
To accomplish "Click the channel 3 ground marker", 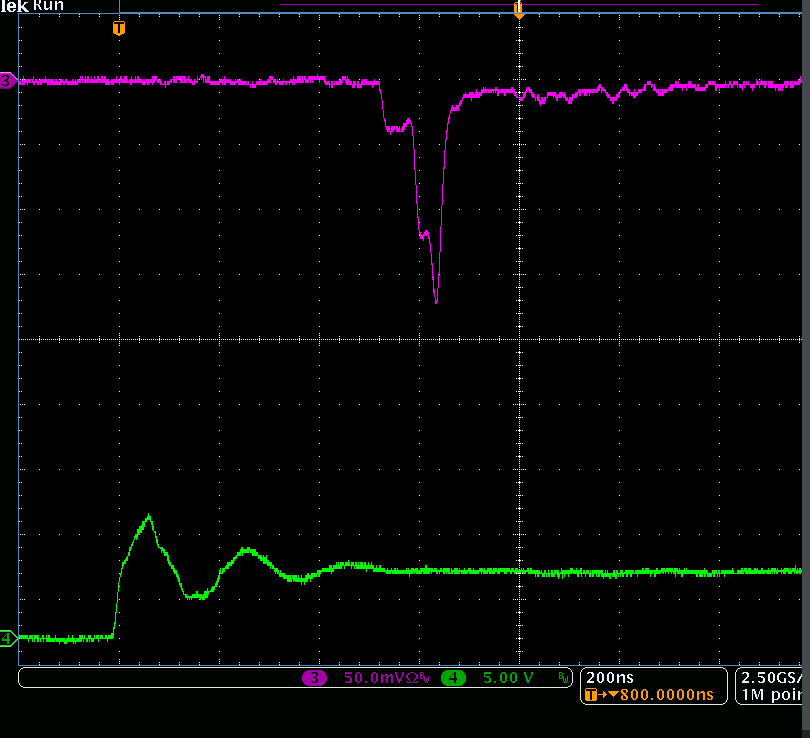I will (8, 81).
